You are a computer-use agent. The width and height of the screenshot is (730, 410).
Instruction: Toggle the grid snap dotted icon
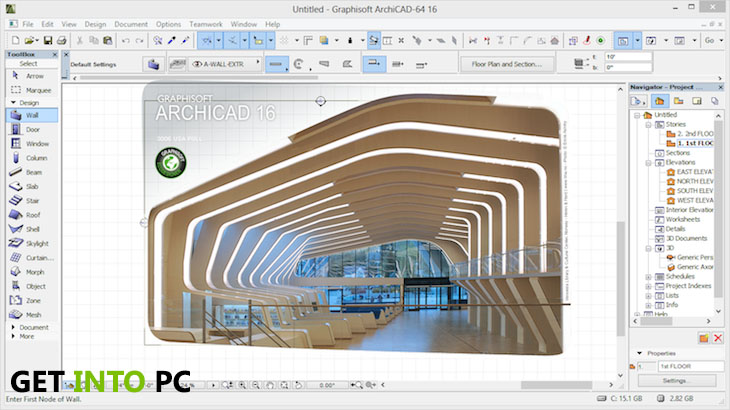tap(284, 40)
